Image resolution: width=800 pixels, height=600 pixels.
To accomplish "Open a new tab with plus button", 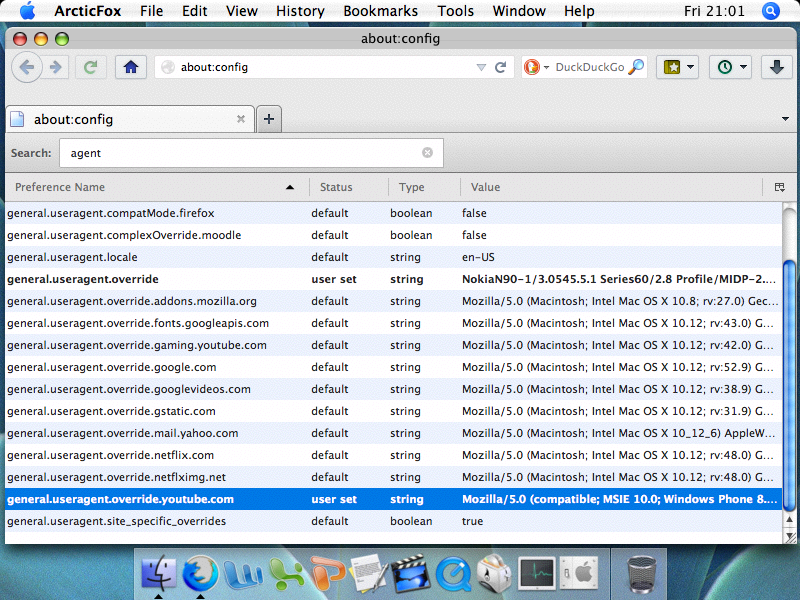I will tap(269, 119).
